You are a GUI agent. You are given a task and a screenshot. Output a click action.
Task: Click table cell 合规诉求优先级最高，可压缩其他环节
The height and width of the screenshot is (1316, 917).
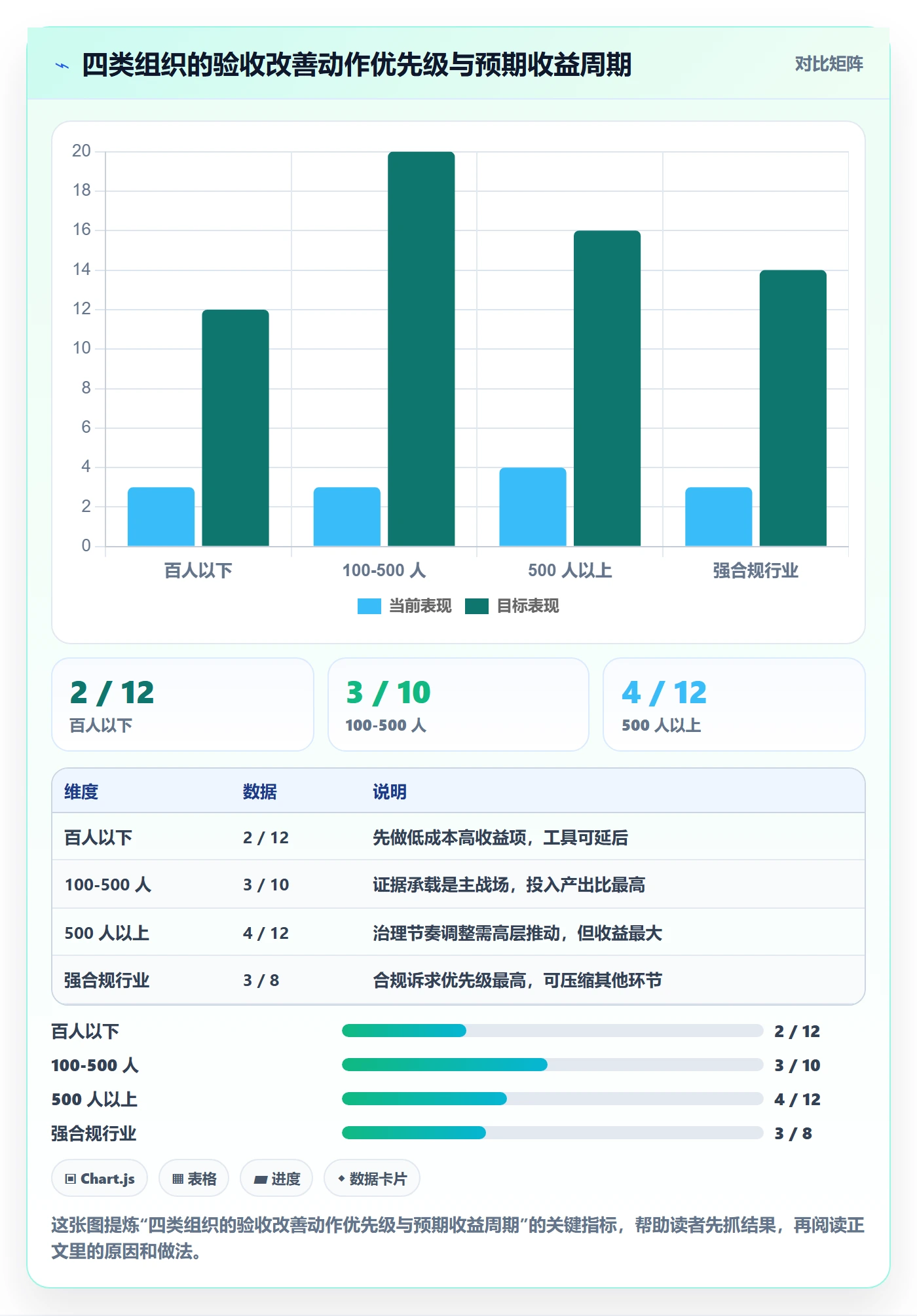(517, 980)
